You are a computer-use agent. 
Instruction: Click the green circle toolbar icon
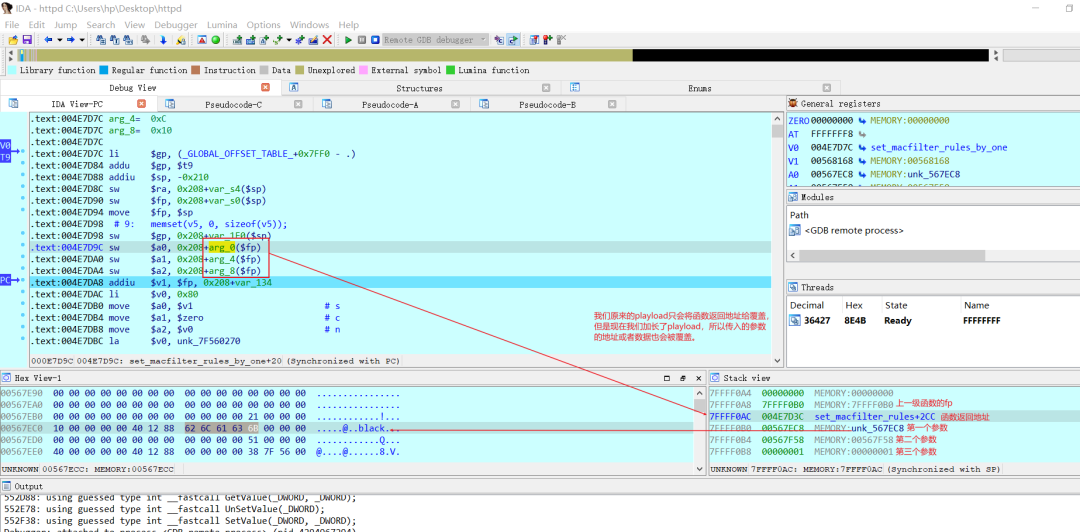pos(216,40)
